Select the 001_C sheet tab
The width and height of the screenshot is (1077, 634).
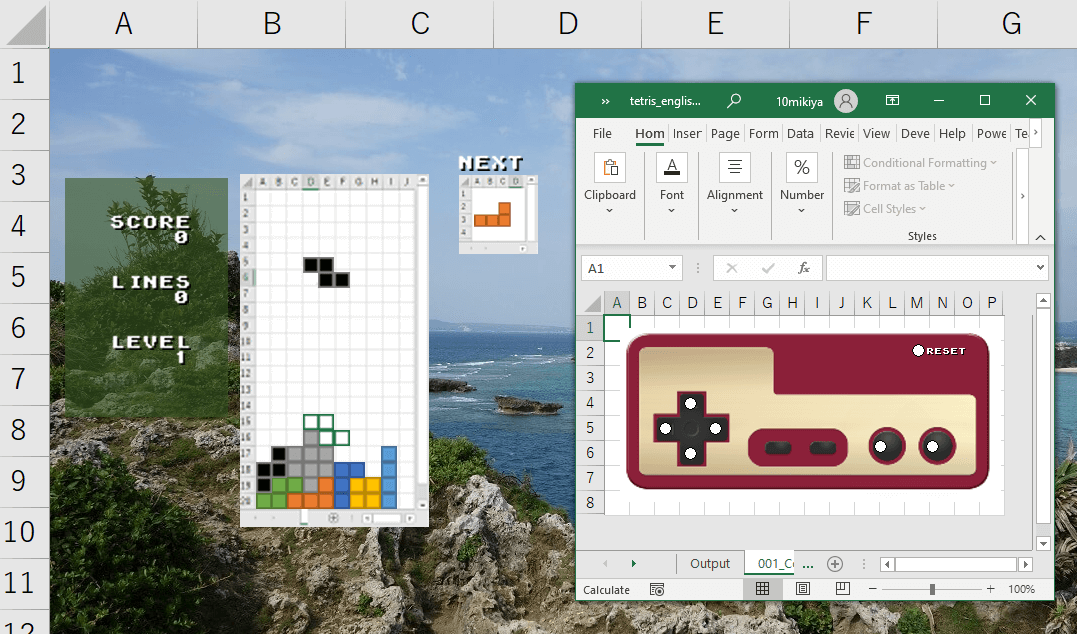[x=770, y=564]
